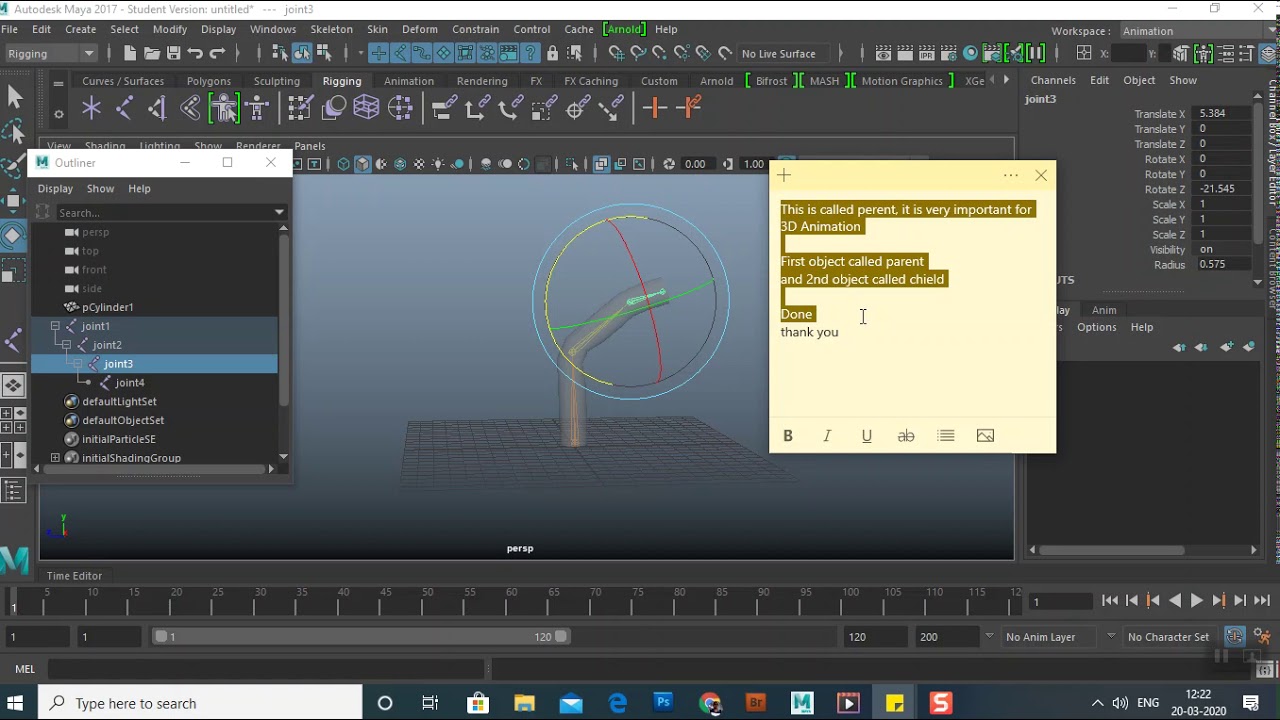Screen dimensions: 1280x720
Task: Expand the initialShadingGroup node in Outliner
Action: click(x=55, y=458)
